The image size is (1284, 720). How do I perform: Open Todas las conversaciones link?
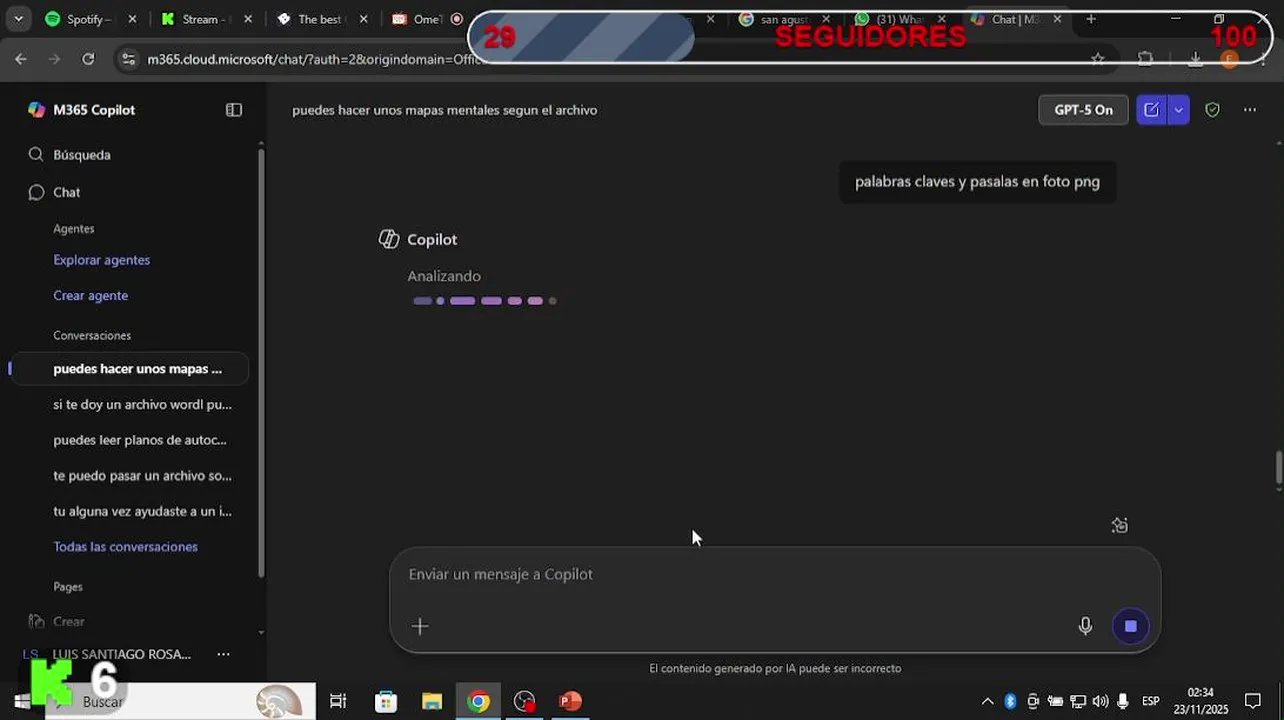(x=125, y=547)
